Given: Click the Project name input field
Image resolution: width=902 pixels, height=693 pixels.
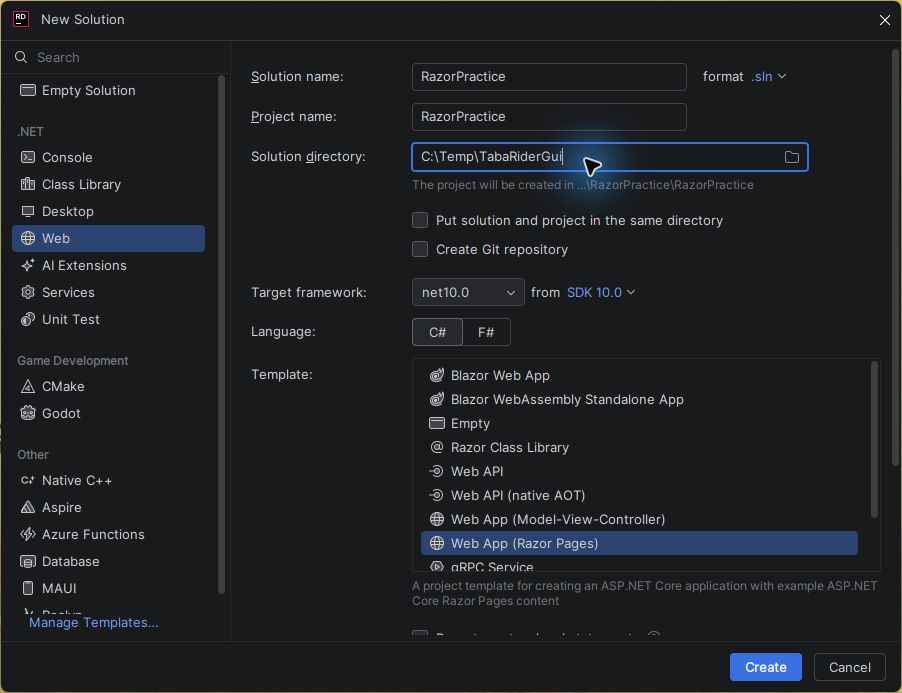Looking at the screenshot, I should (549, 117).
